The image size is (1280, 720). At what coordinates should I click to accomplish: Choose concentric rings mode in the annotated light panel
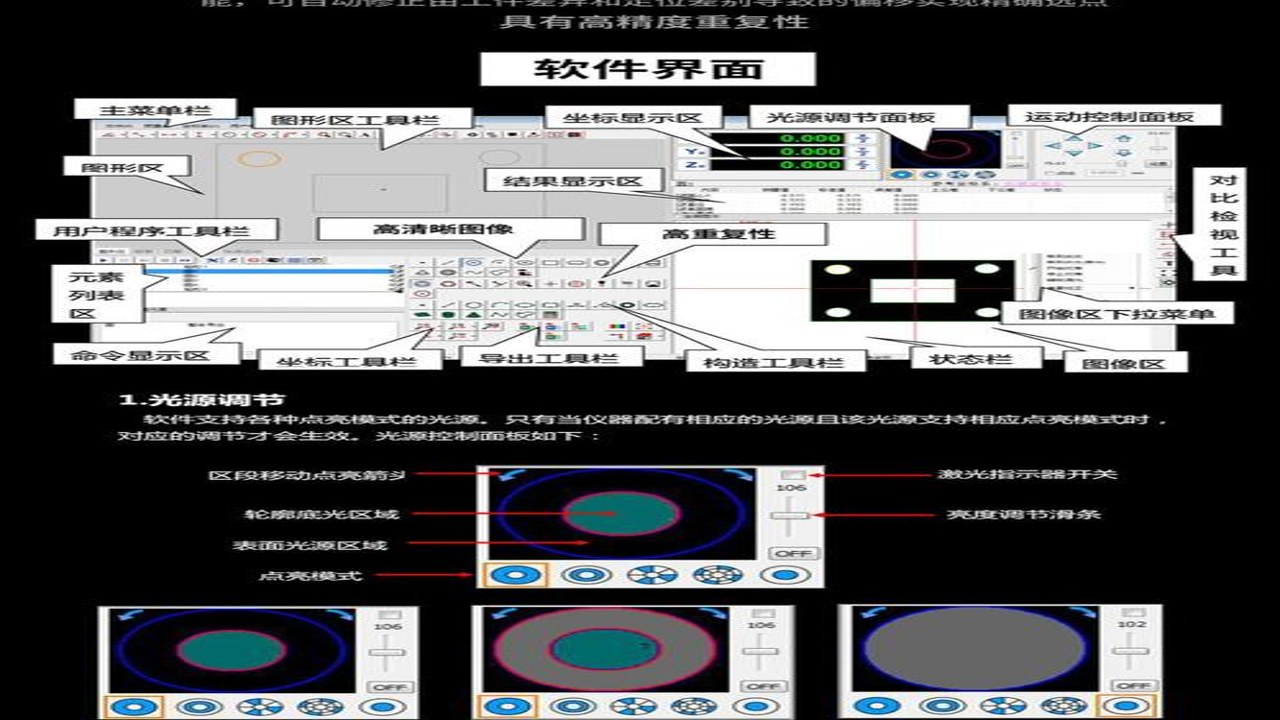(586, 575)
